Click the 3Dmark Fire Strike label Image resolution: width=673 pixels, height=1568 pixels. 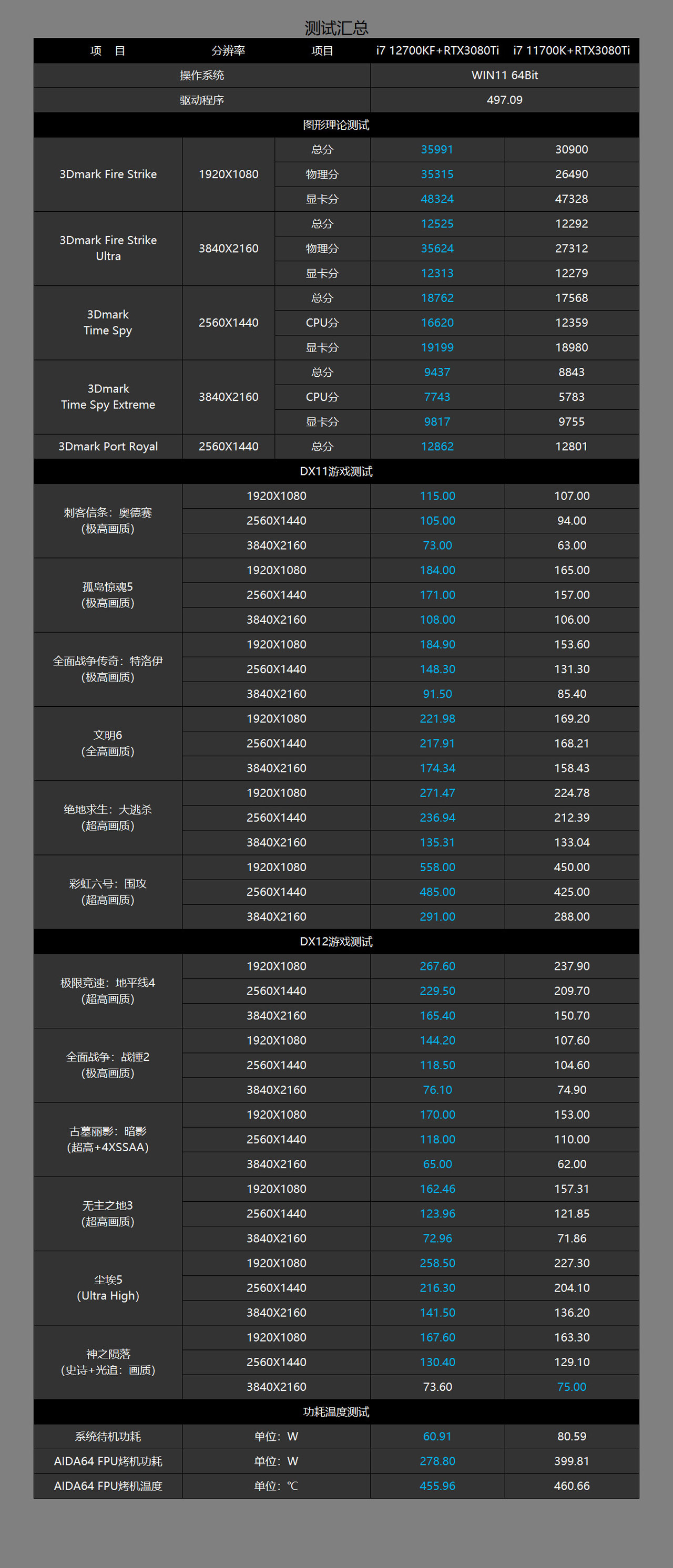click(108, 174)
